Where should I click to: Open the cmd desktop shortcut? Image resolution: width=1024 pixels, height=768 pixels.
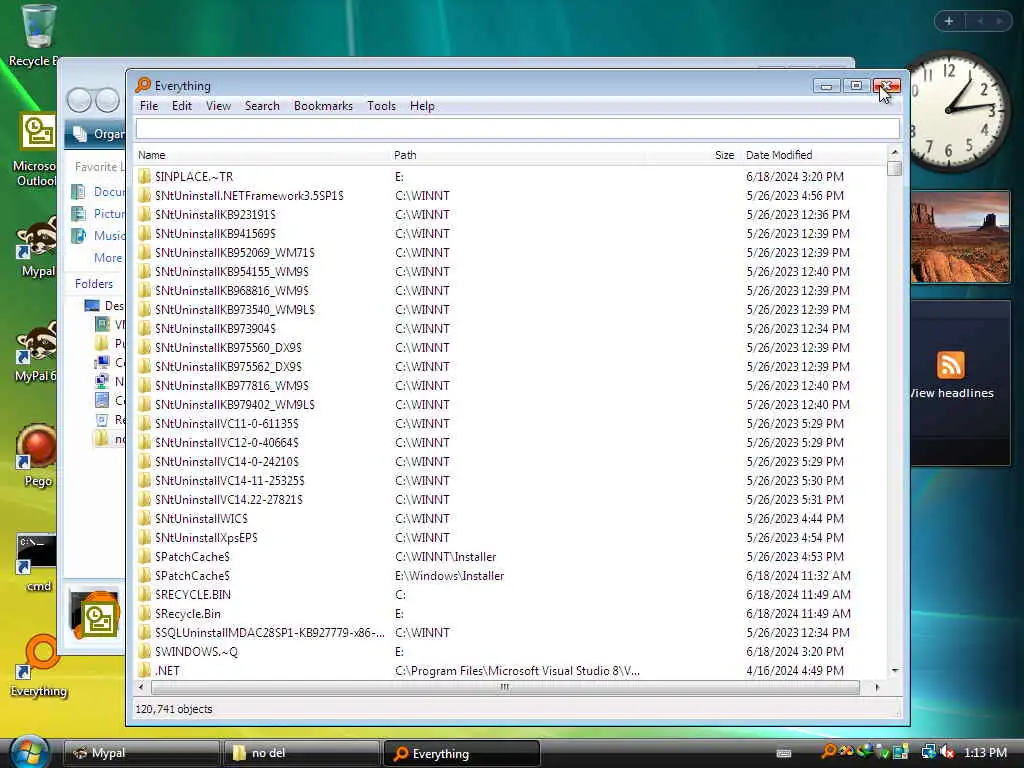pyautogui.click(x=37, y=563)
